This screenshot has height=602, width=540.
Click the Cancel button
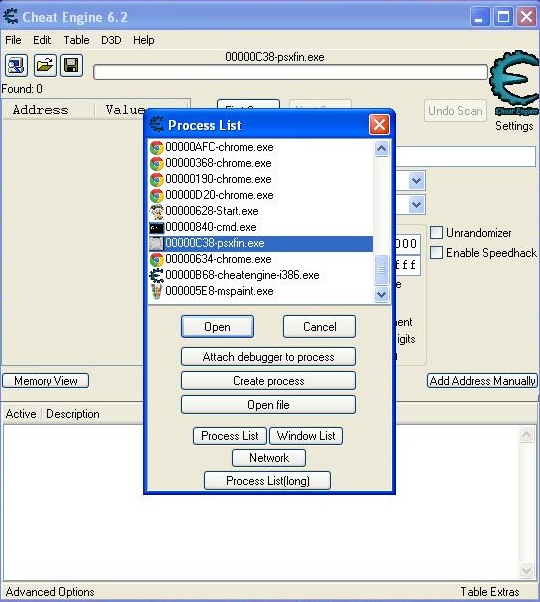[x=319, y=327]
